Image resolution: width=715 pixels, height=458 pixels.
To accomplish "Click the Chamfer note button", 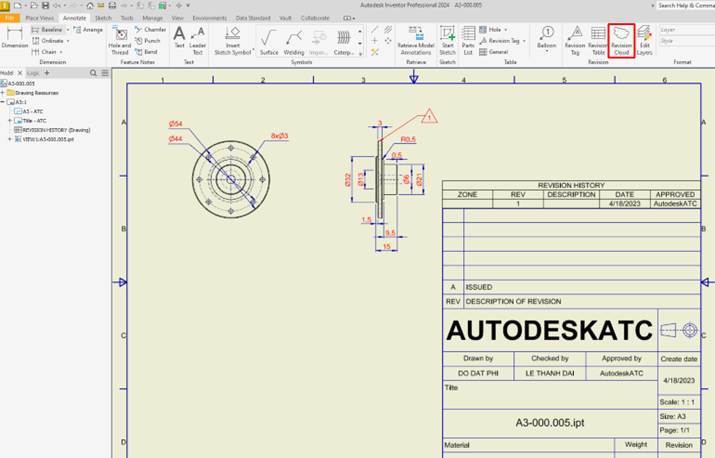I will click(150, 30).
